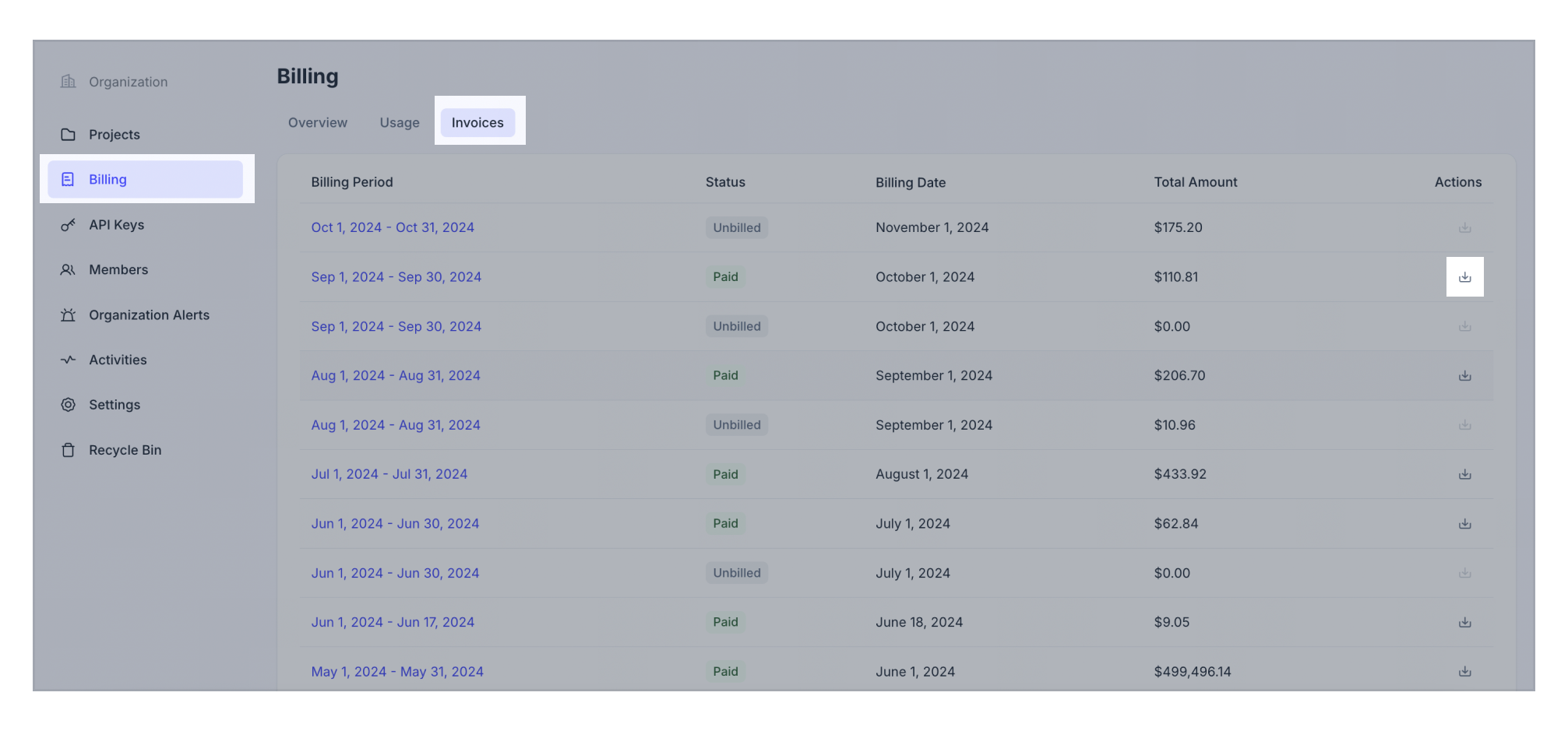
Task: Open the Usage tab
Action: click(400, 122)
